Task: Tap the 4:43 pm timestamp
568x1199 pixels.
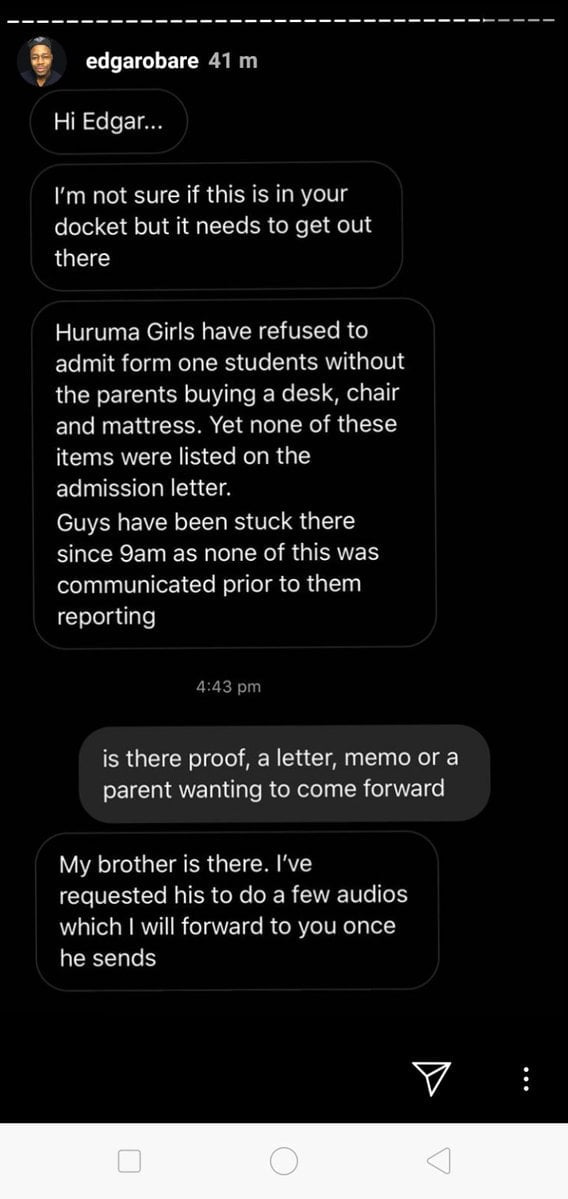Action: 229,687
